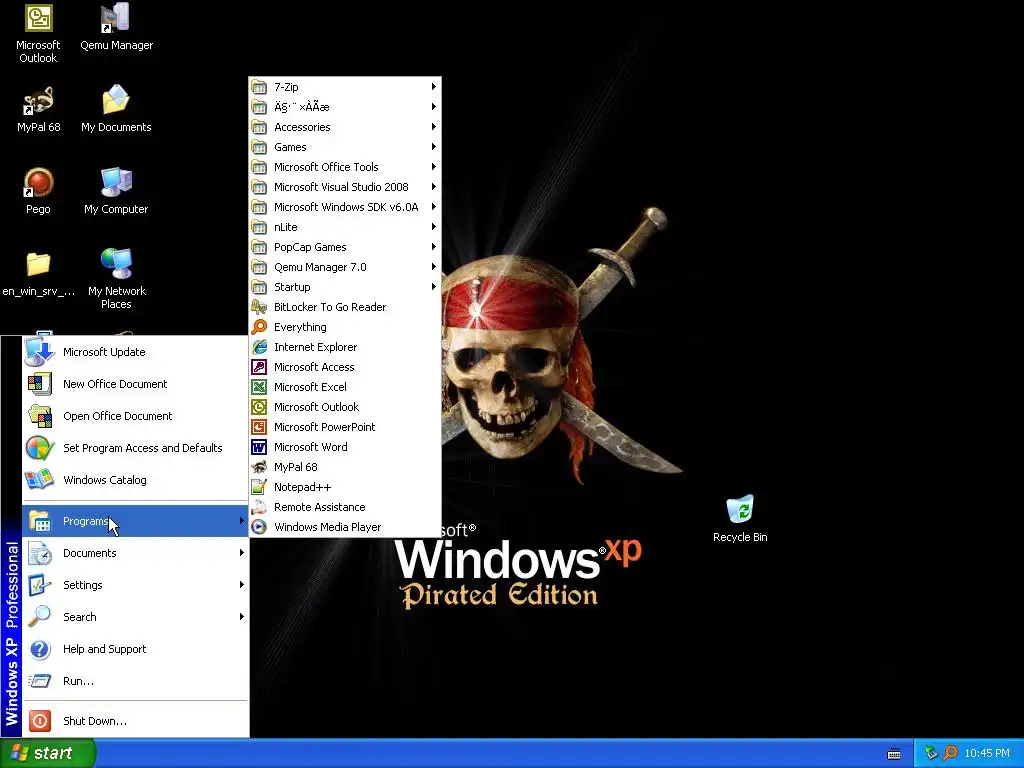The height and width of the screenshot is (768, 1024).
Task: Launch Internet Explorer from Programs menu
Action: click(345, 347)
